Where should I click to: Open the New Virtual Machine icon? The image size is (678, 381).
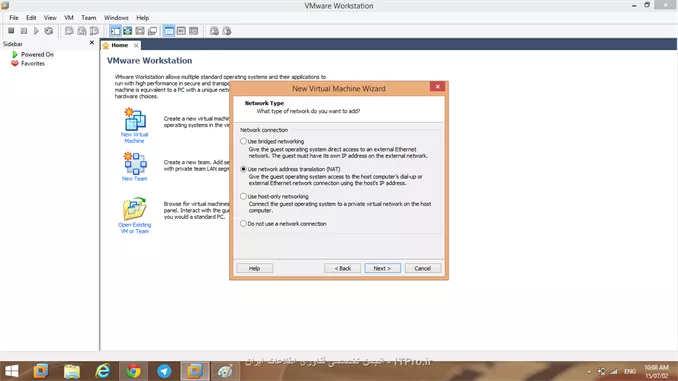tap(134, 125)
